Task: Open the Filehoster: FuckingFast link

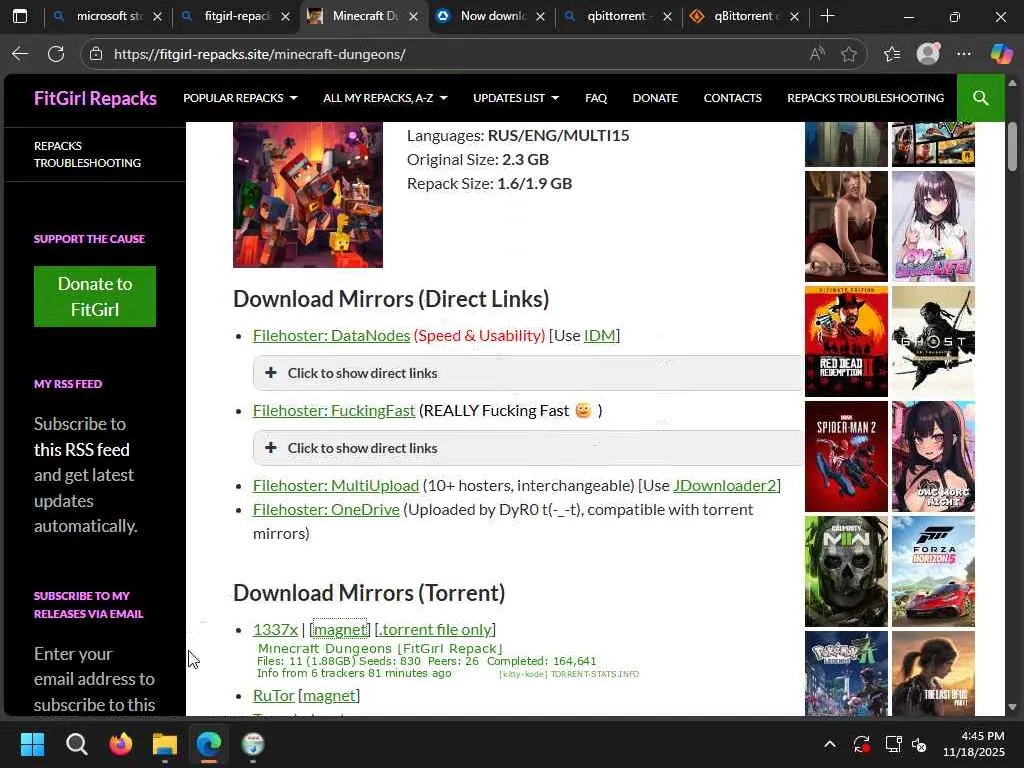Action: (x=334, y=411)
